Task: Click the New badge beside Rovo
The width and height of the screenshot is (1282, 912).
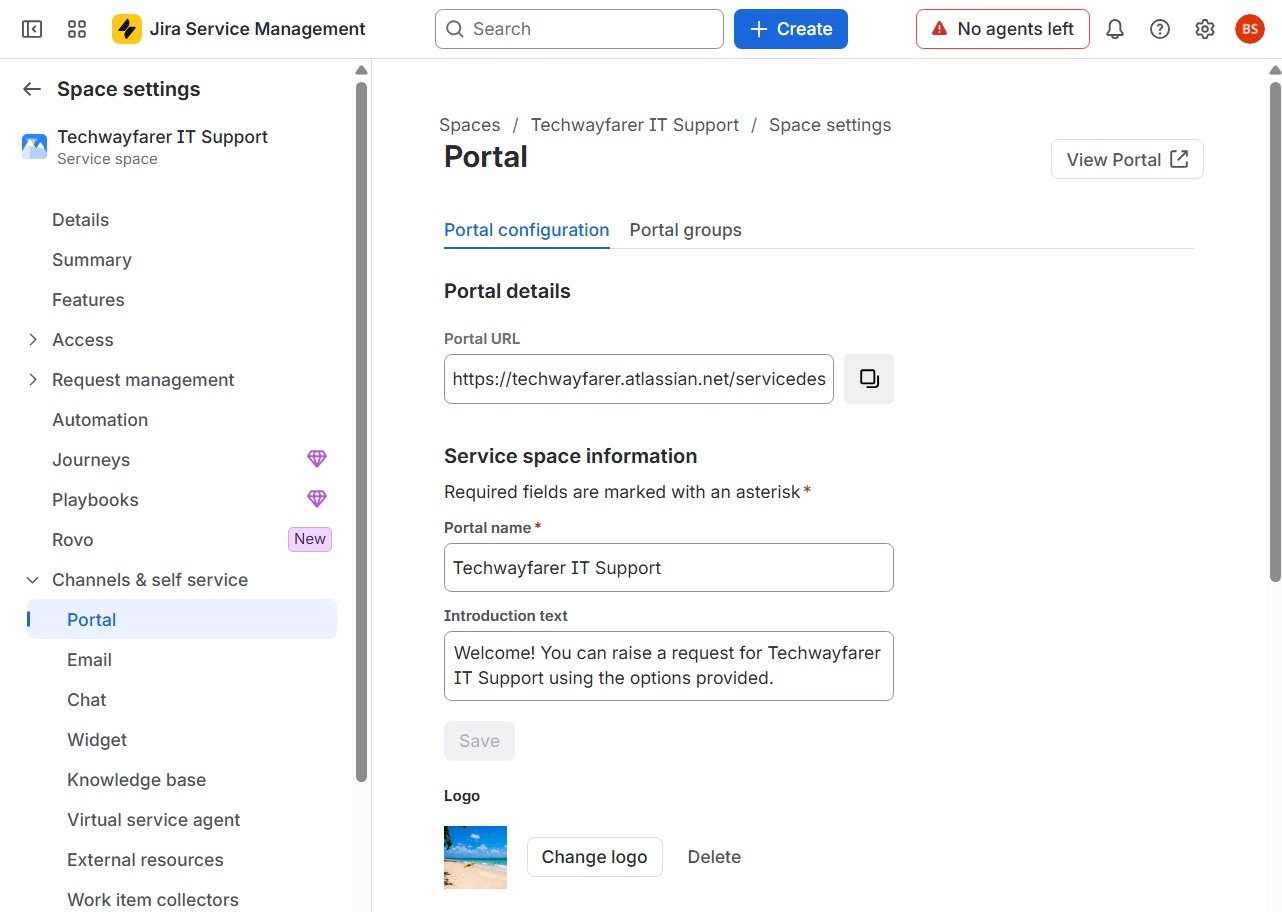Action: (310, 539)
